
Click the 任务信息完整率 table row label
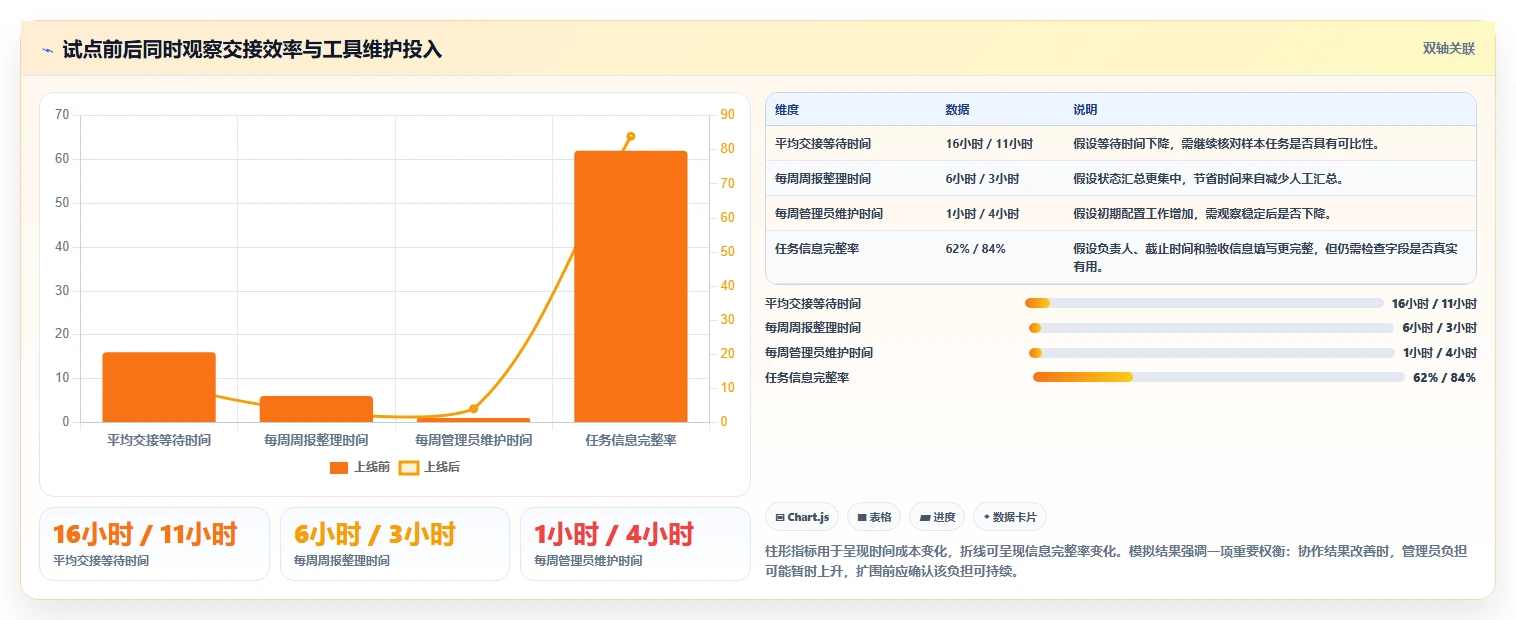pos(817,249)
